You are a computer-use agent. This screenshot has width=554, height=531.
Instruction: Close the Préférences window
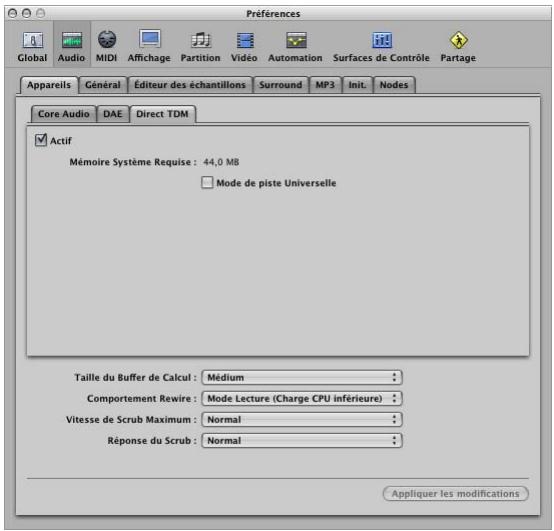12,13
